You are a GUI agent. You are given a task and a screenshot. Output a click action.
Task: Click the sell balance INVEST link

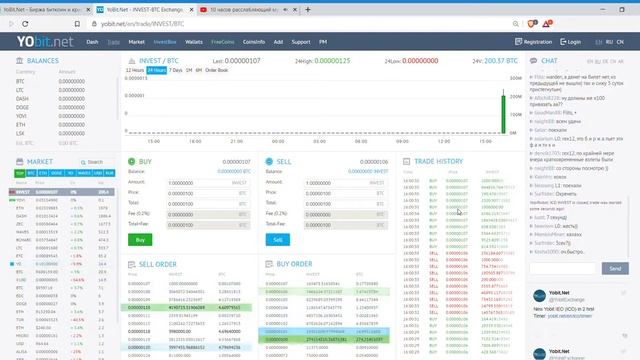[368, 171]
